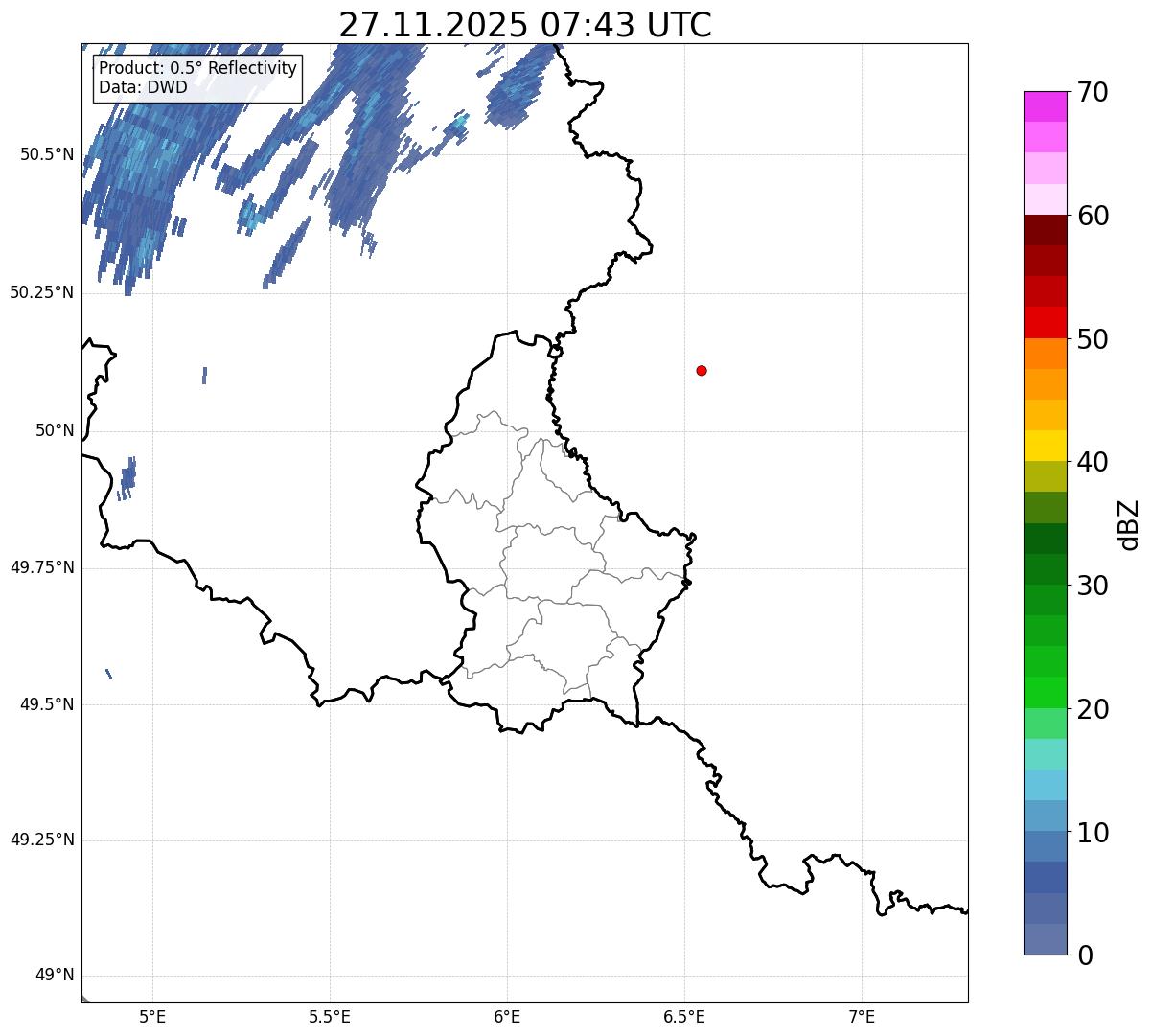Select the slate-blue swatch just above 0 dBZ
Image resolution: width=1152 pixels, height=1036 pixels.
1046,939
